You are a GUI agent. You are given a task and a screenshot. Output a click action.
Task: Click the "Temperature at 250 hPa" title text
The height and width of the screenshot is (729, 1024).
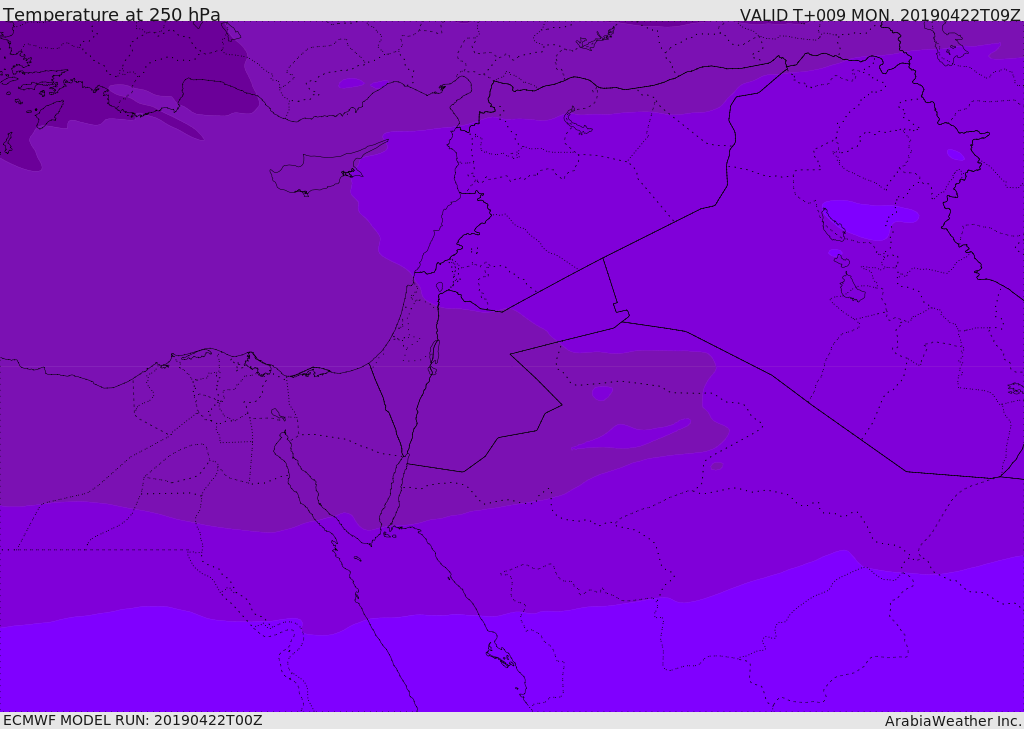(x=112, y=14)
